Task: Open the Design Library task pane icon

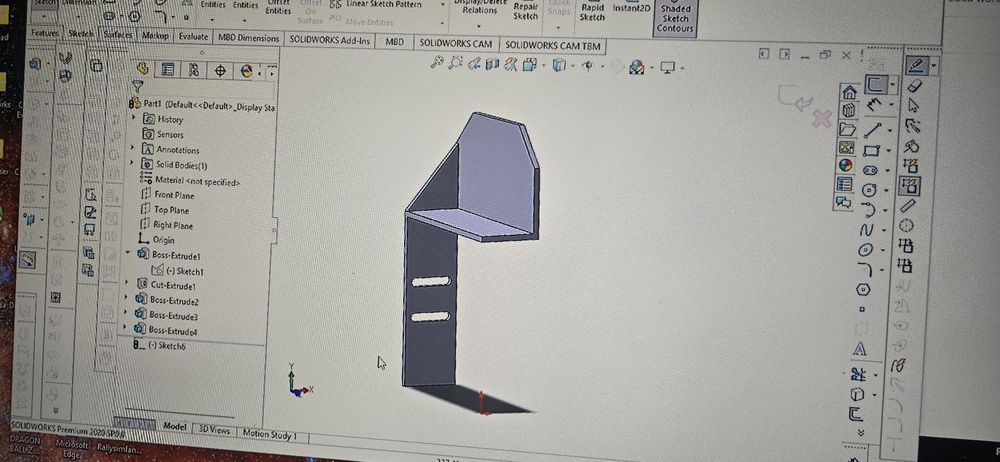Action: tap(848, 110)
